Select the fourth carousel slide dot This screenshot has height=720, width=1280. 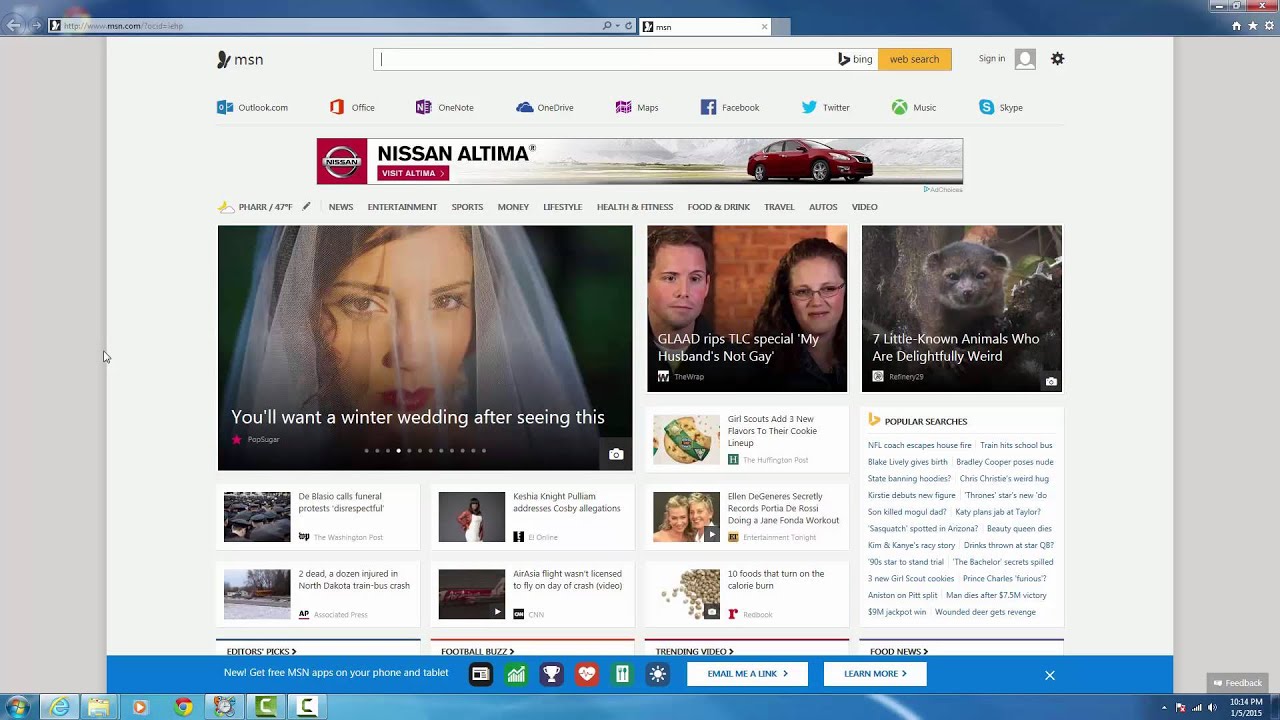tap(398, 451)
